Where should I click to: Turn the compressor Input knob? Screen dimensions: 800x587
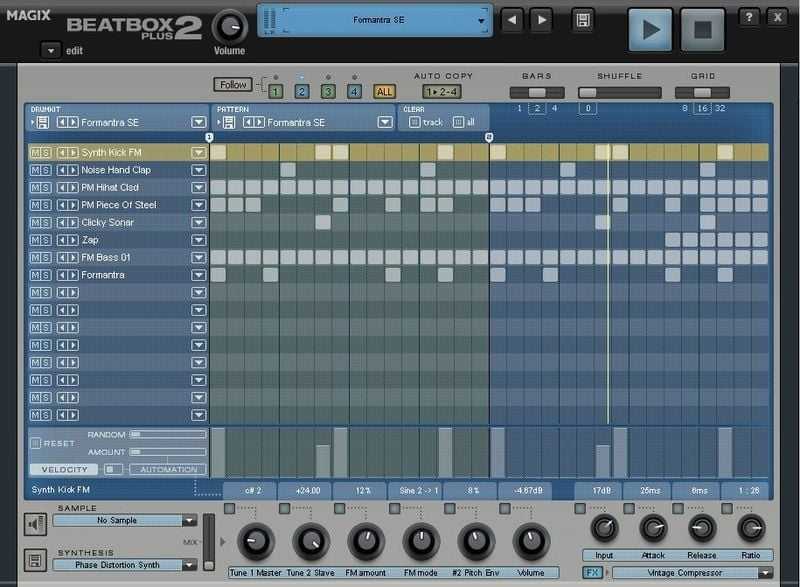pyautogui.click(x=604, y=528)
